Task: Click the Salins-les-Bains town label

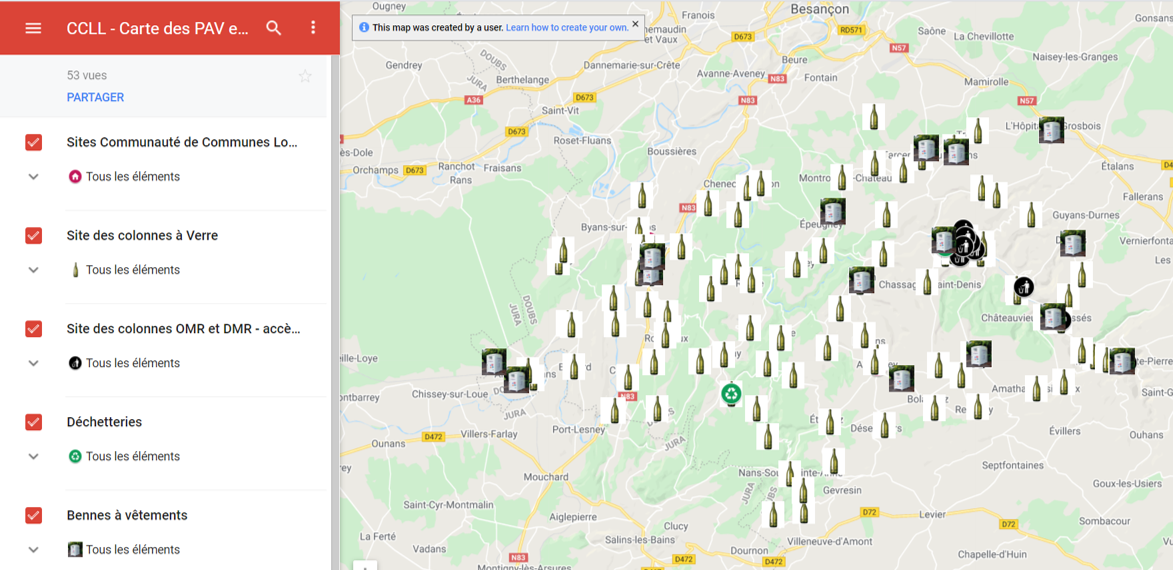Action: 639,540
